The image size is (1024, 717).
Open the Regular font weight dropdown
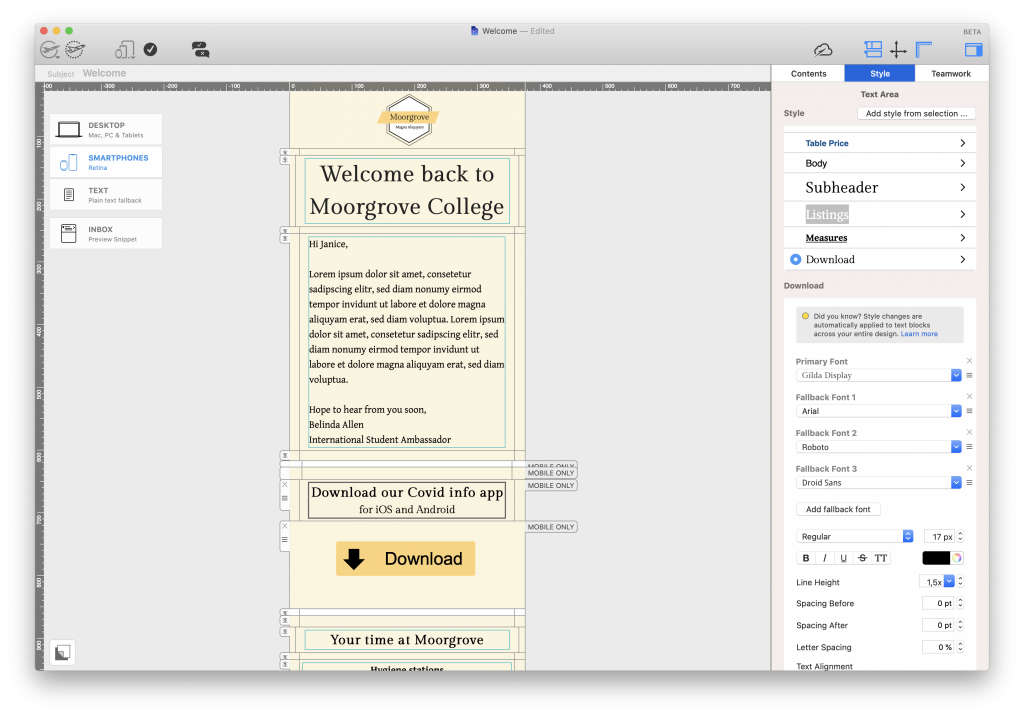(x=854, y=536)
